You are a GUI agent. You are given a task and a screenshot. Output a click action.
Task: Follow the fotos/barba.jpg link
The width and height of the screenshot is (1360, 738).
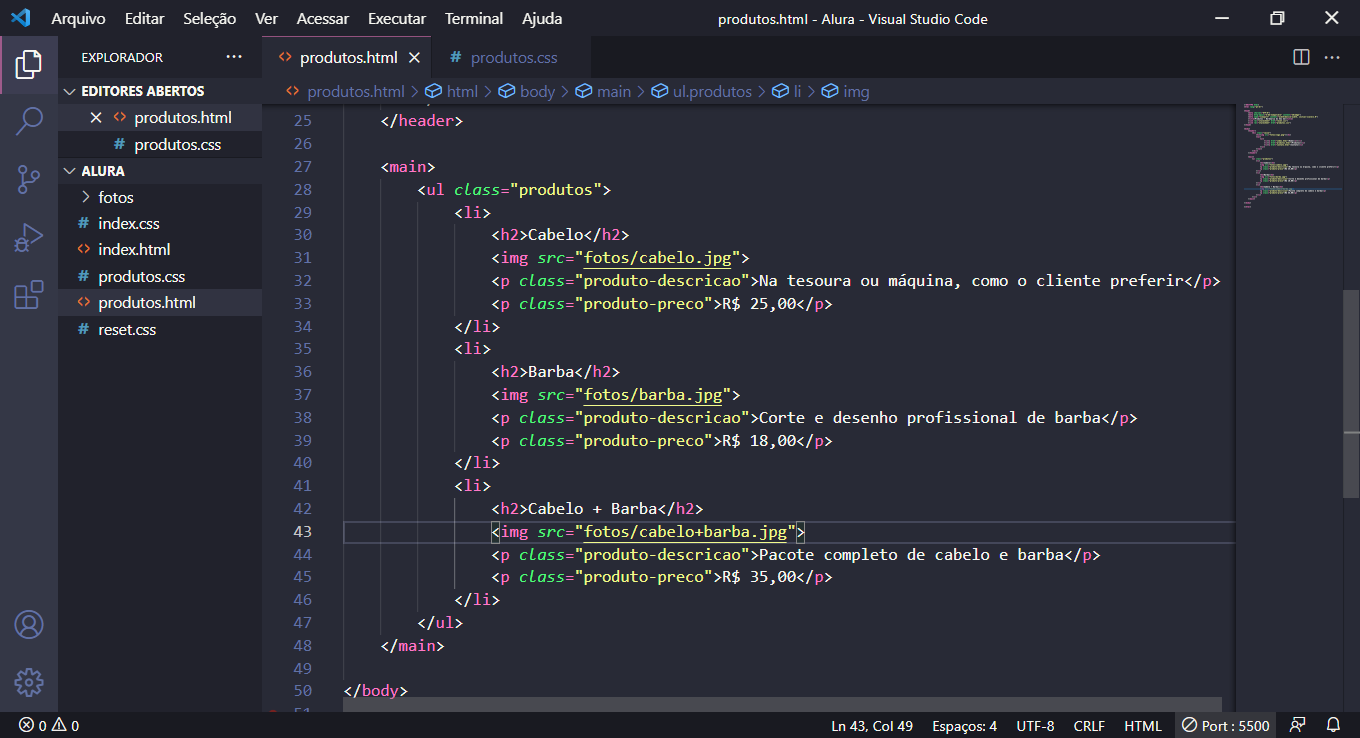click(652, 395)
